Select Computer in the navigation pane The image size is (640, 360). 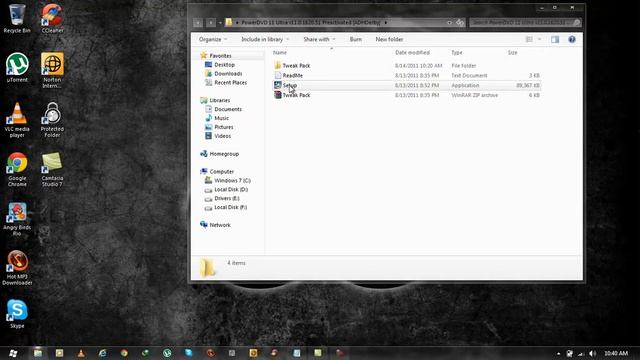point(222,171)
